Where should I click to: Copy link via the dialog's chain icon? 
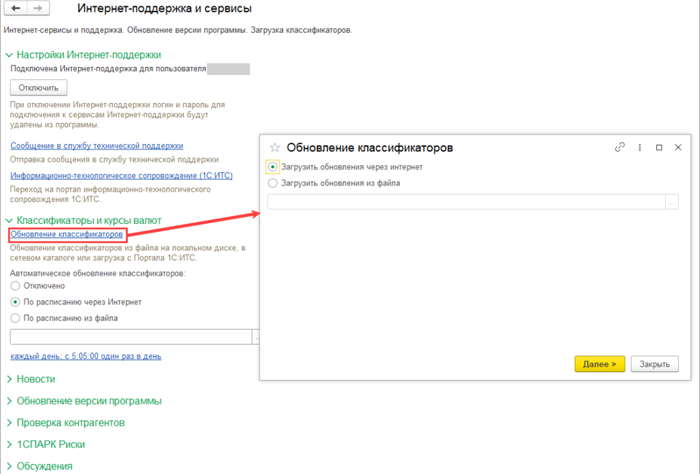click(620, 147)
